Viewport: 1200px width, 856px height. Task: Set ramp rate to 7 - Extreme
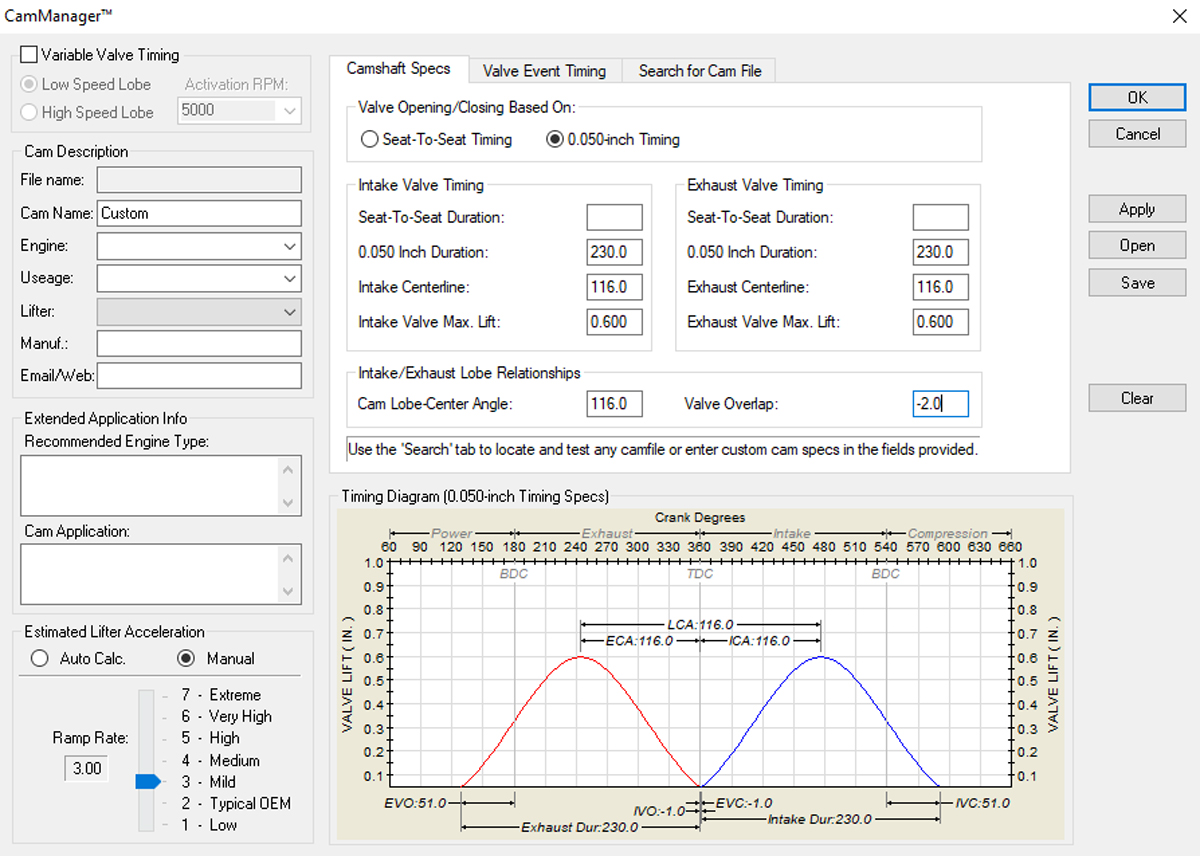[221, 695]
